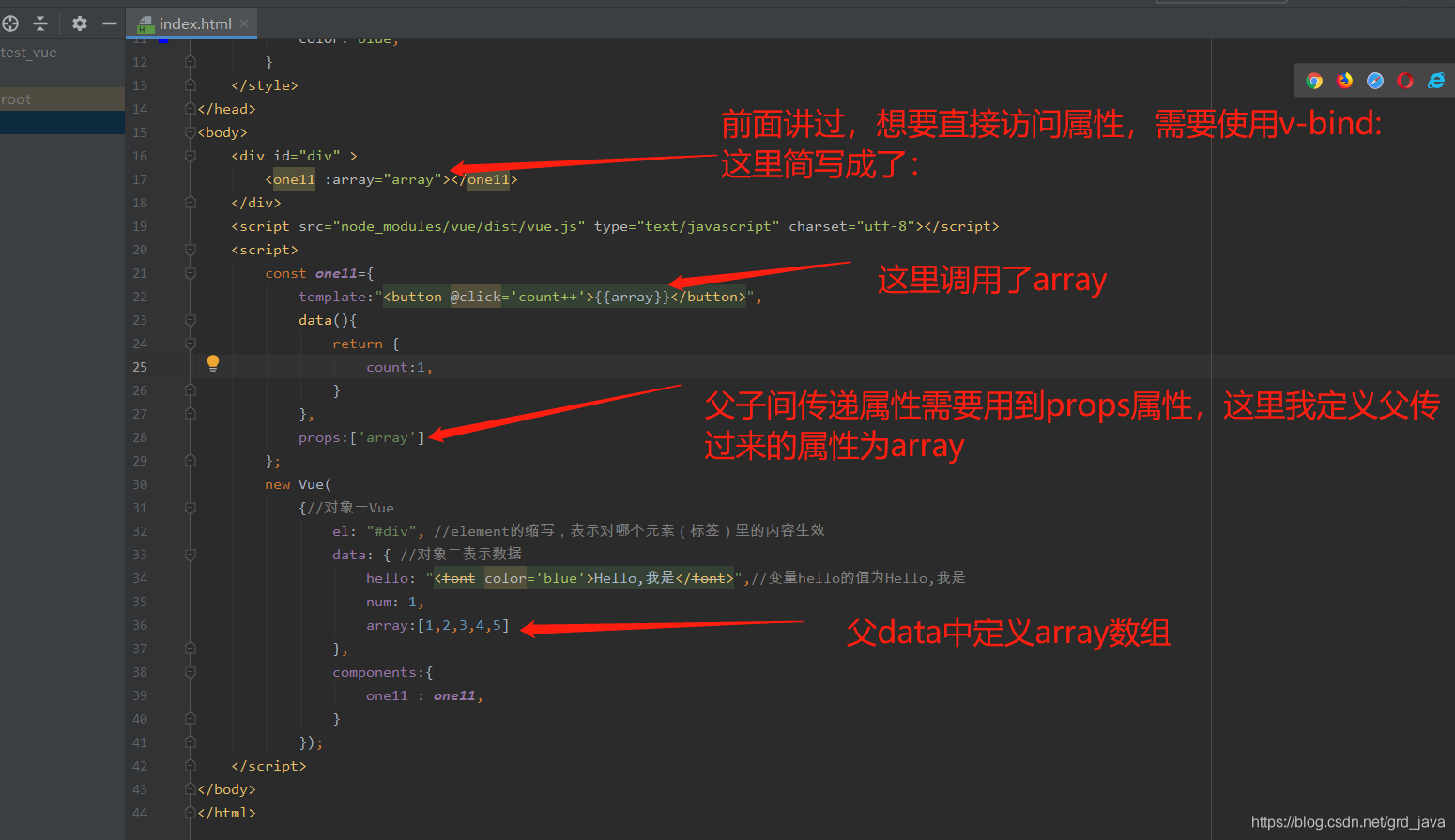Click fold end marker on line 43 </body>
Screen dimensions: 1455x840
tap(191, 789)
